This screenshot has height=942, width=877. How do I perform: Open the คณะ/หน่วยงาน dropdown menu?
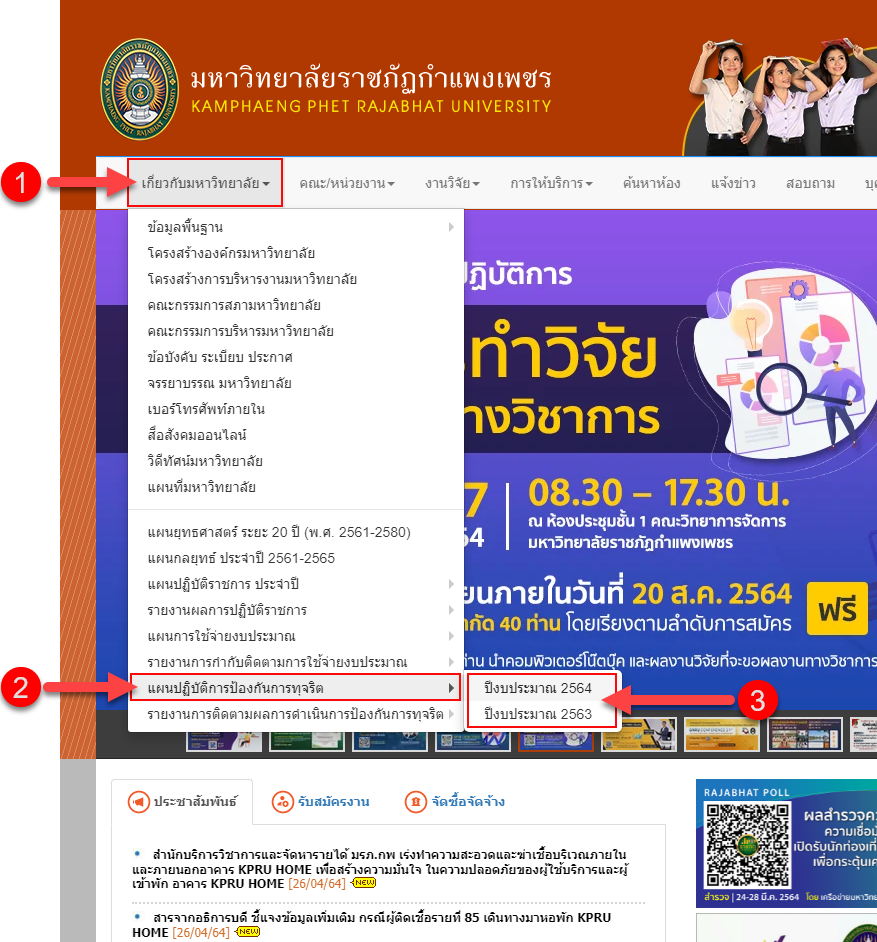(347, 183)
